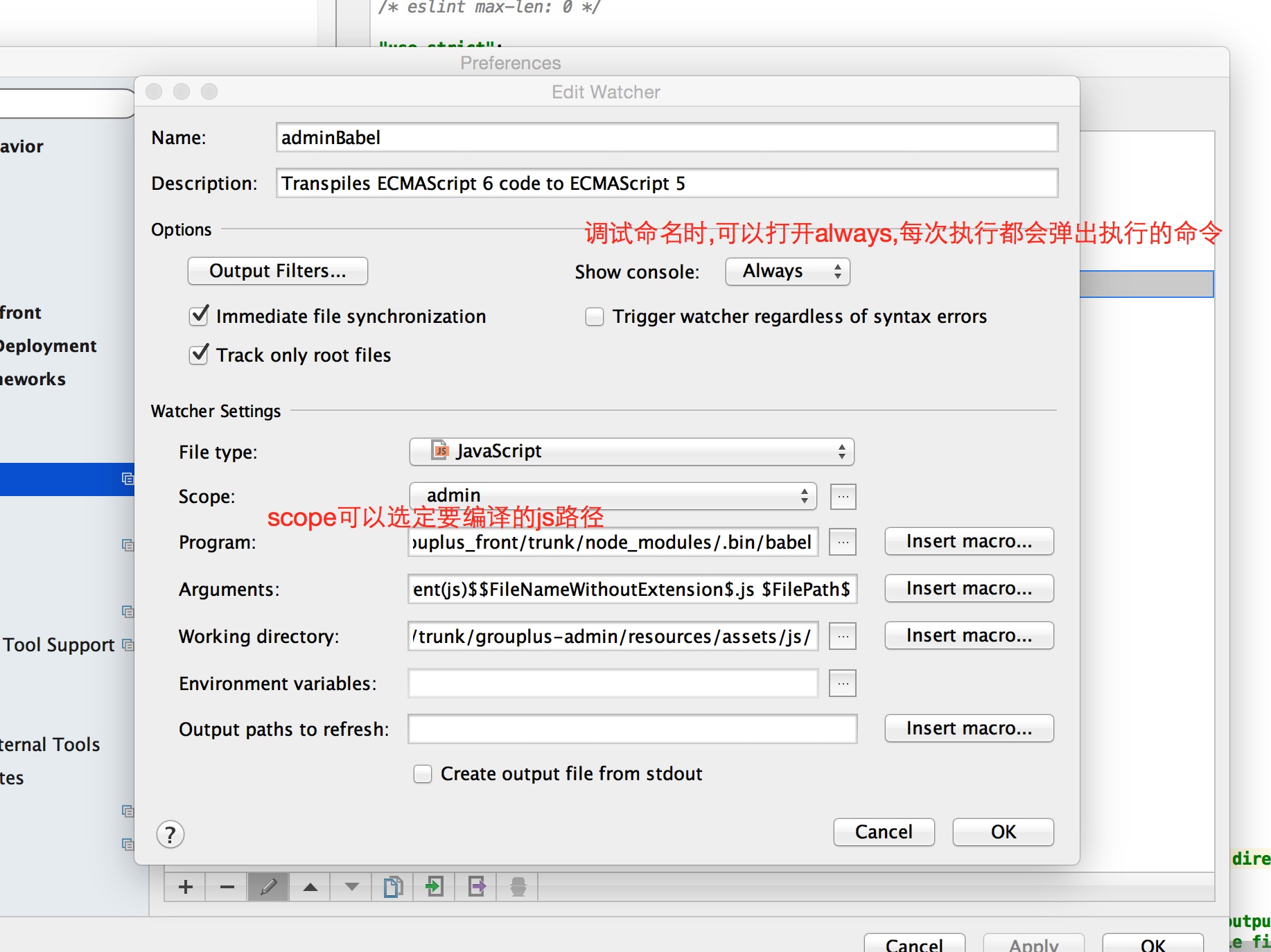Disable Track only root files
Image resolution: width=1271 pixels, height=952 pixels.
click(199, 355)
